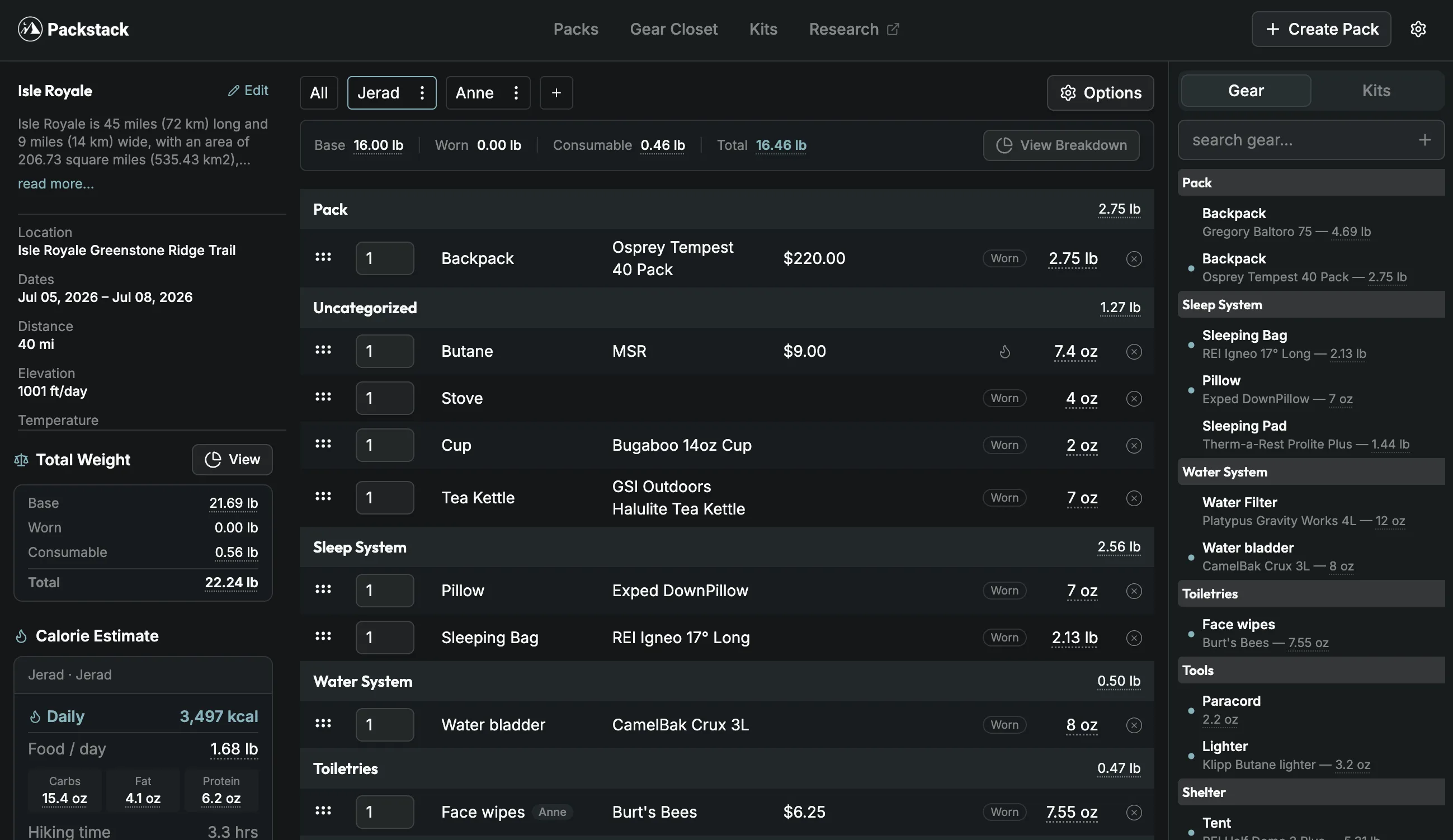Toggle Worn on Cup row
The width and height of the screenshot is (1453, 840).
pyautogui.click(x=1004, y=445)
